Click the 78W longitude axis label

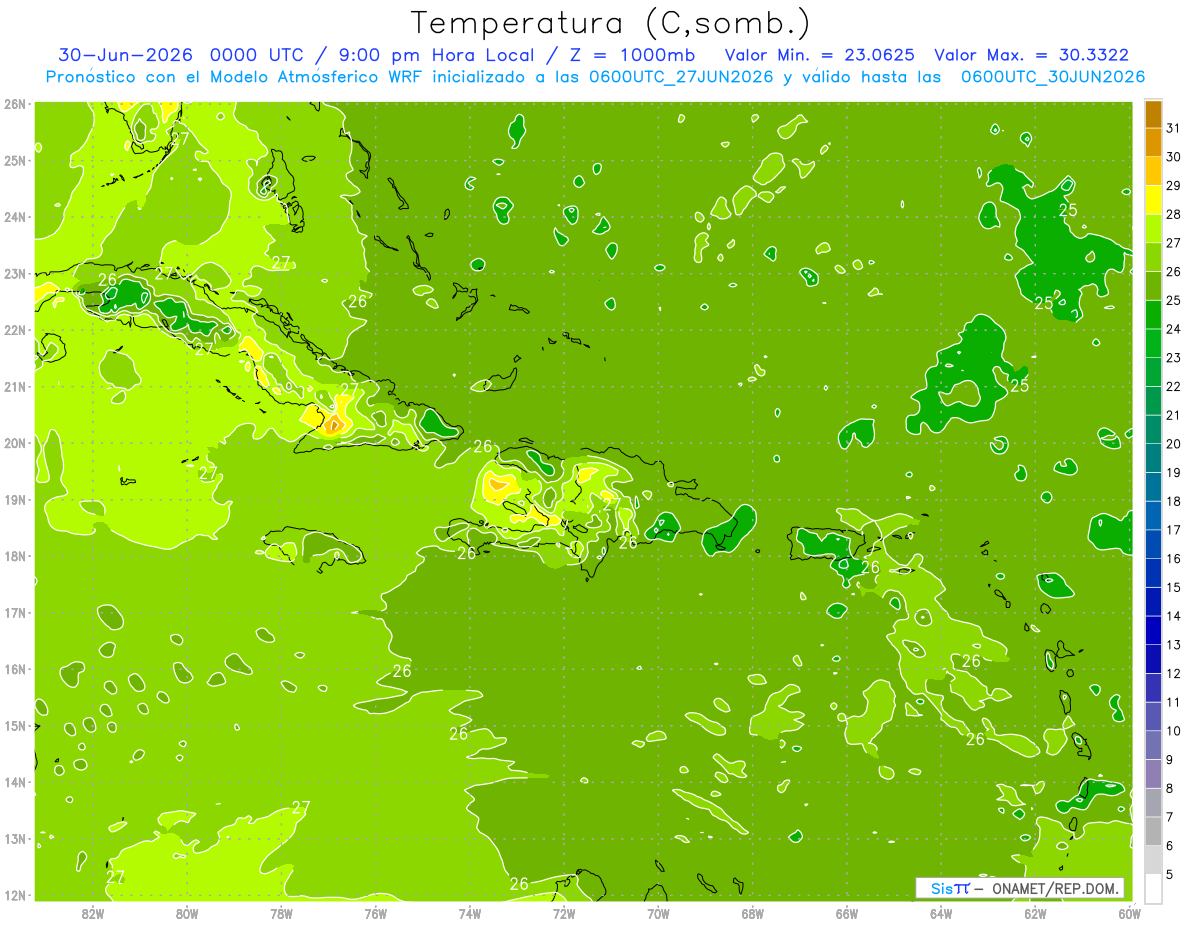281,913
